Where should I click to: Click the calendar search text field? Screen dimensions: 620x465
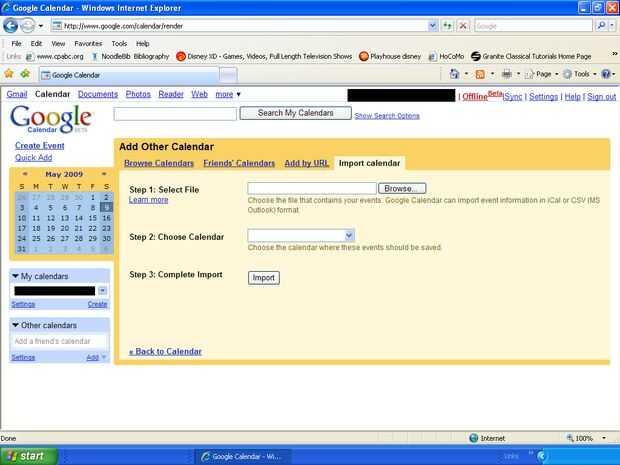(x=175, y=114)
